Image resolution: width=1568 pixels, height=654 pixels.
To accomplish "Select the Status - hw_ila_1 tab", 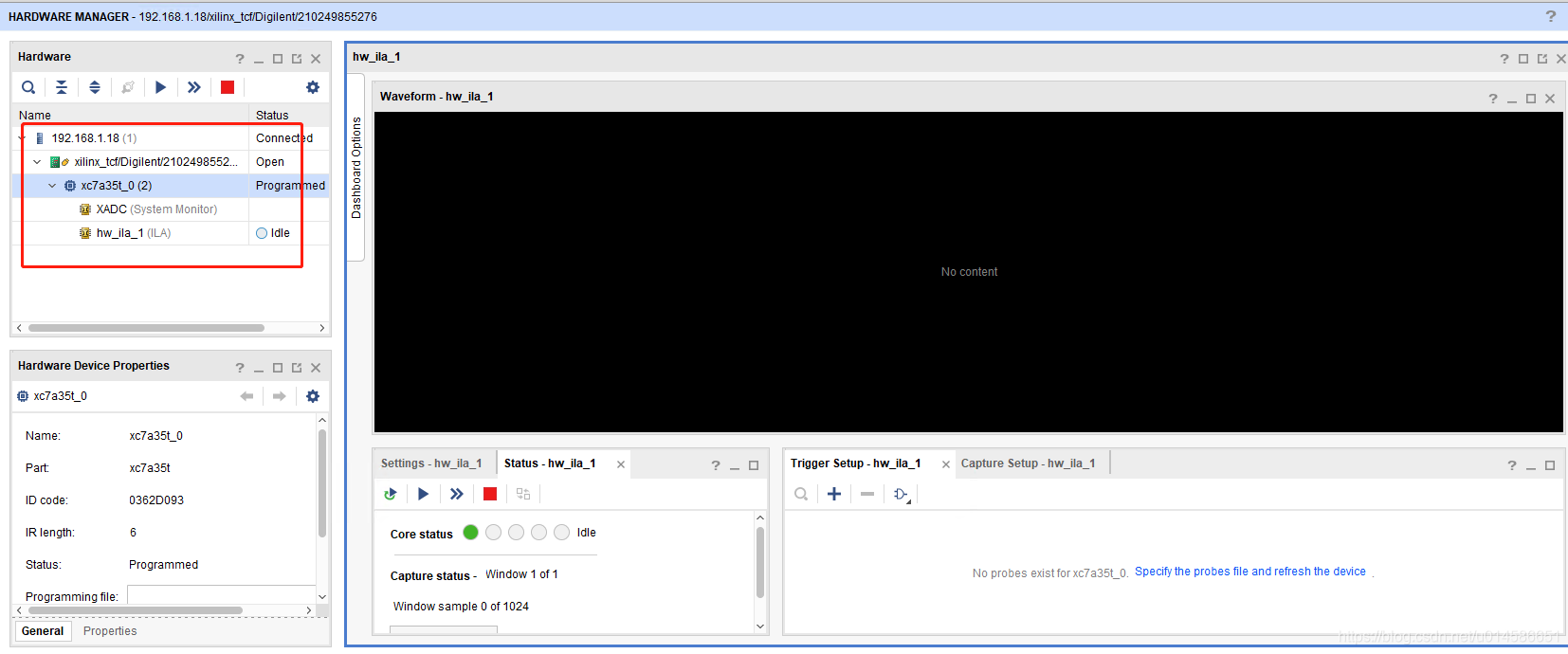I will pyautogui.click(x=550, y=463).
